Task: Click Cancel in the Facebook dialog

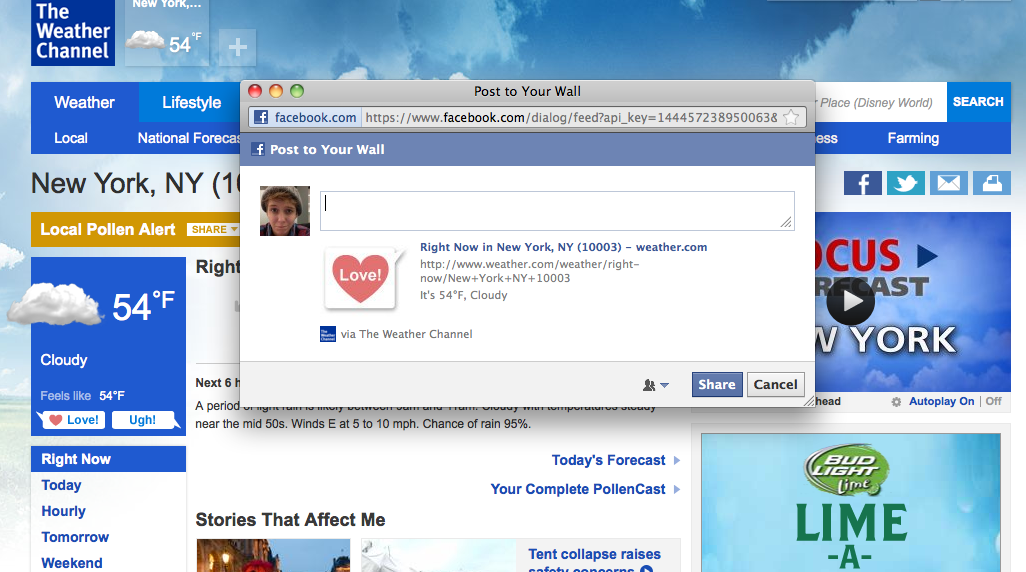Action: pos(775,385)
